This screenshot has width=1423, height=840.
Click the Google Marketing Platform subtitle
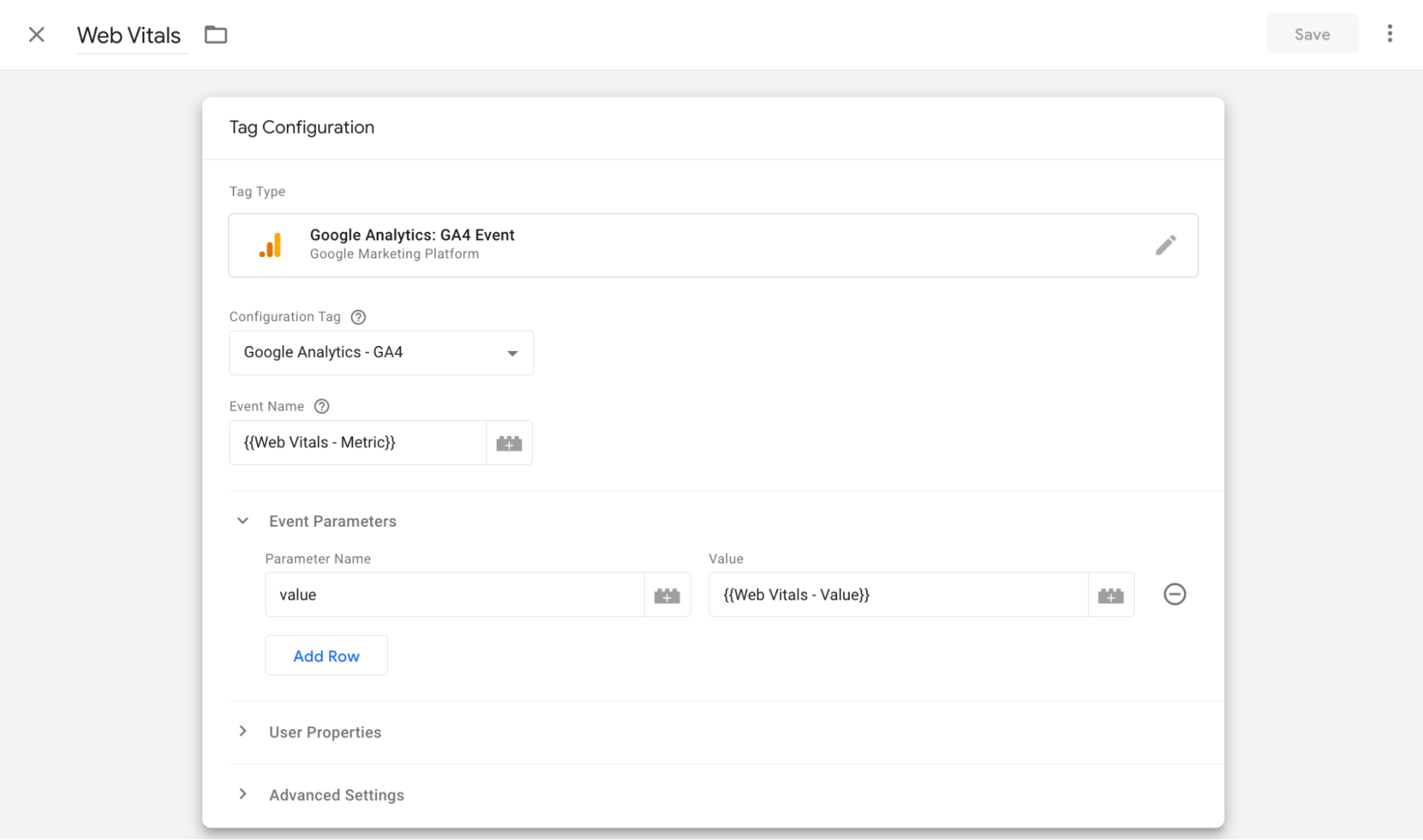point(394,254)
